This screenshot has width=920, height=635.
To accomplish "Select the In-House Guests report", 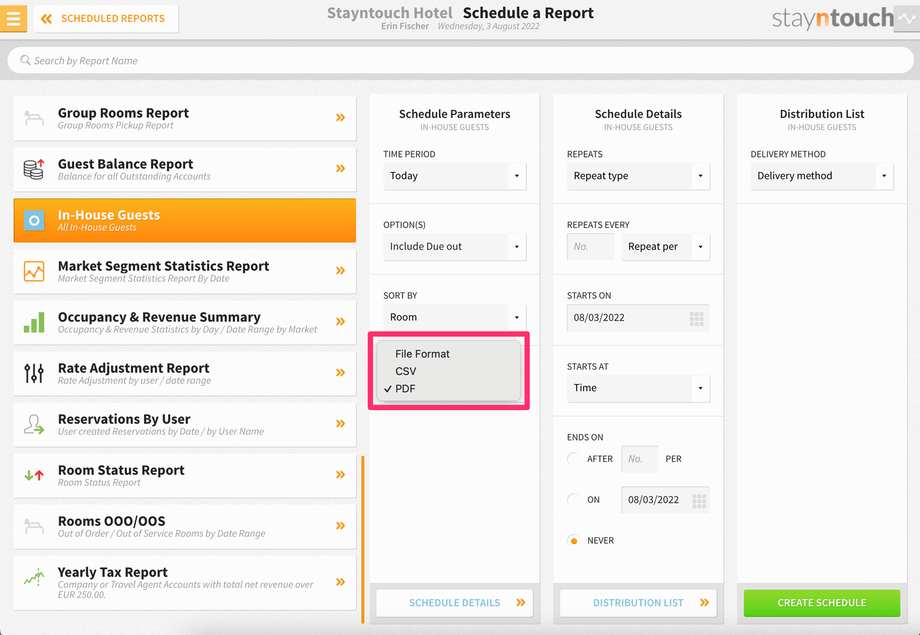I will pyautogui.click(x=185, y=221).
